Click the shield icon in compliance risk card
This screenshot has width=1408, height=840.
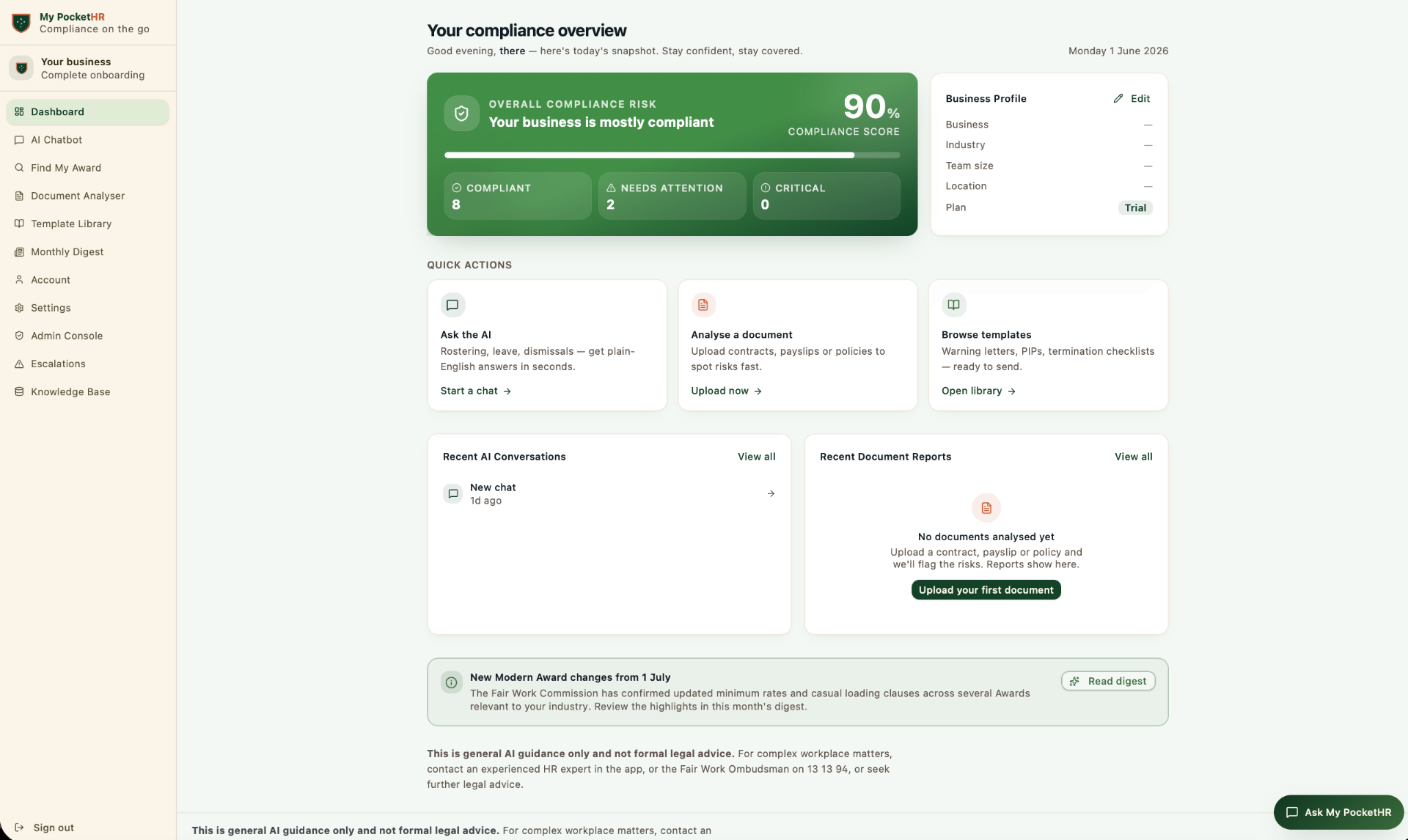[461, 114]
